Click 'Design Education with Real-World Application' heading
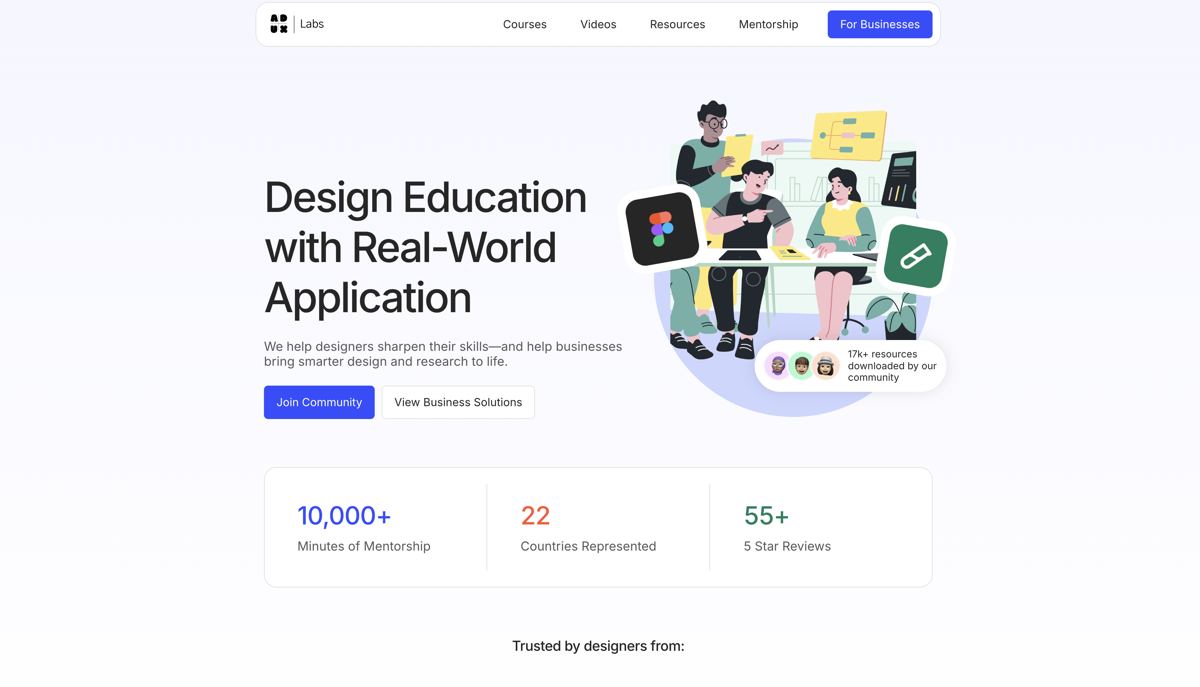 point(425,247)
